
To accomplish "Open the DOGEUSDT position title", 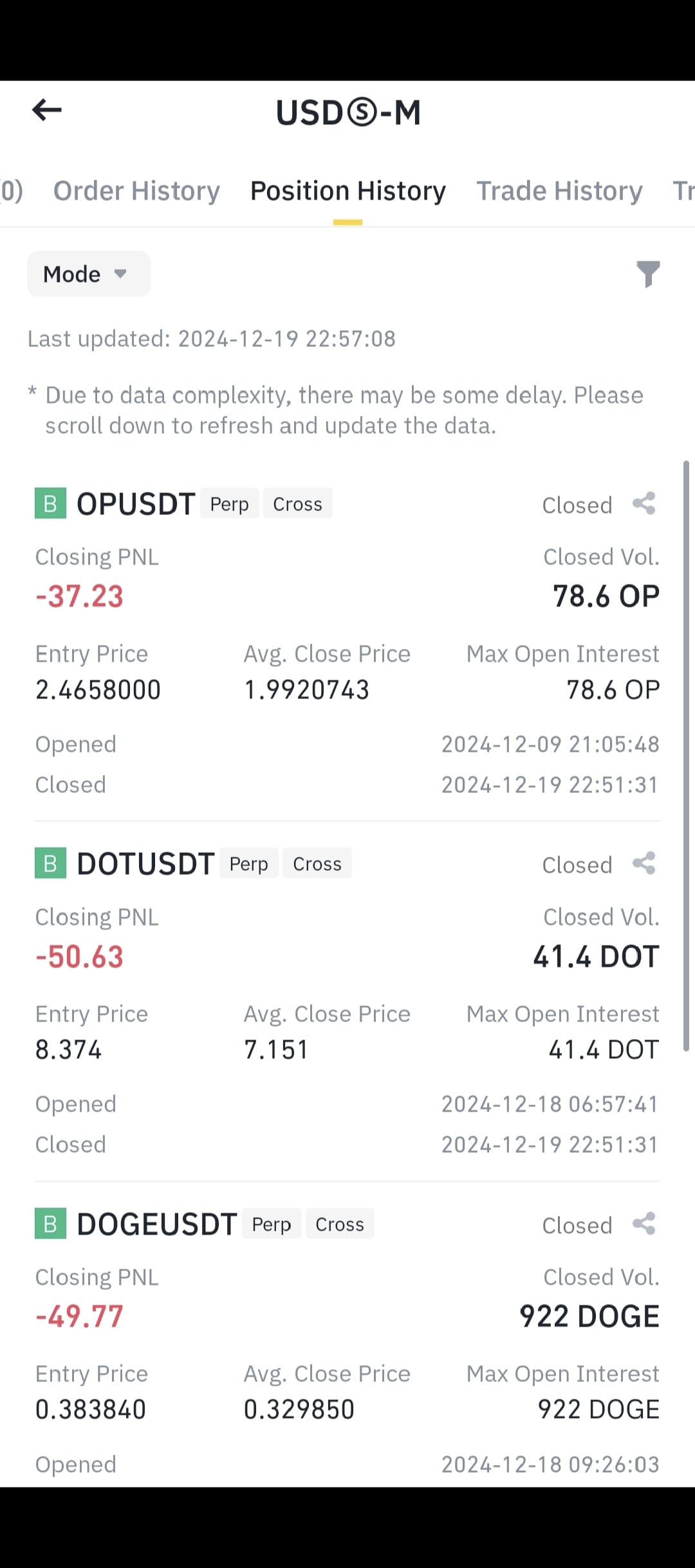I will (x=157, y=1224).
